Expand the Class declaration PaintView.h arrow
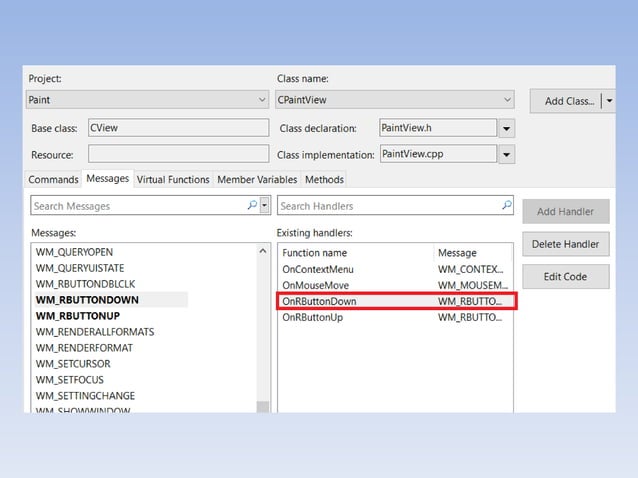Screen dimensions: 638x478 [507, 128]
